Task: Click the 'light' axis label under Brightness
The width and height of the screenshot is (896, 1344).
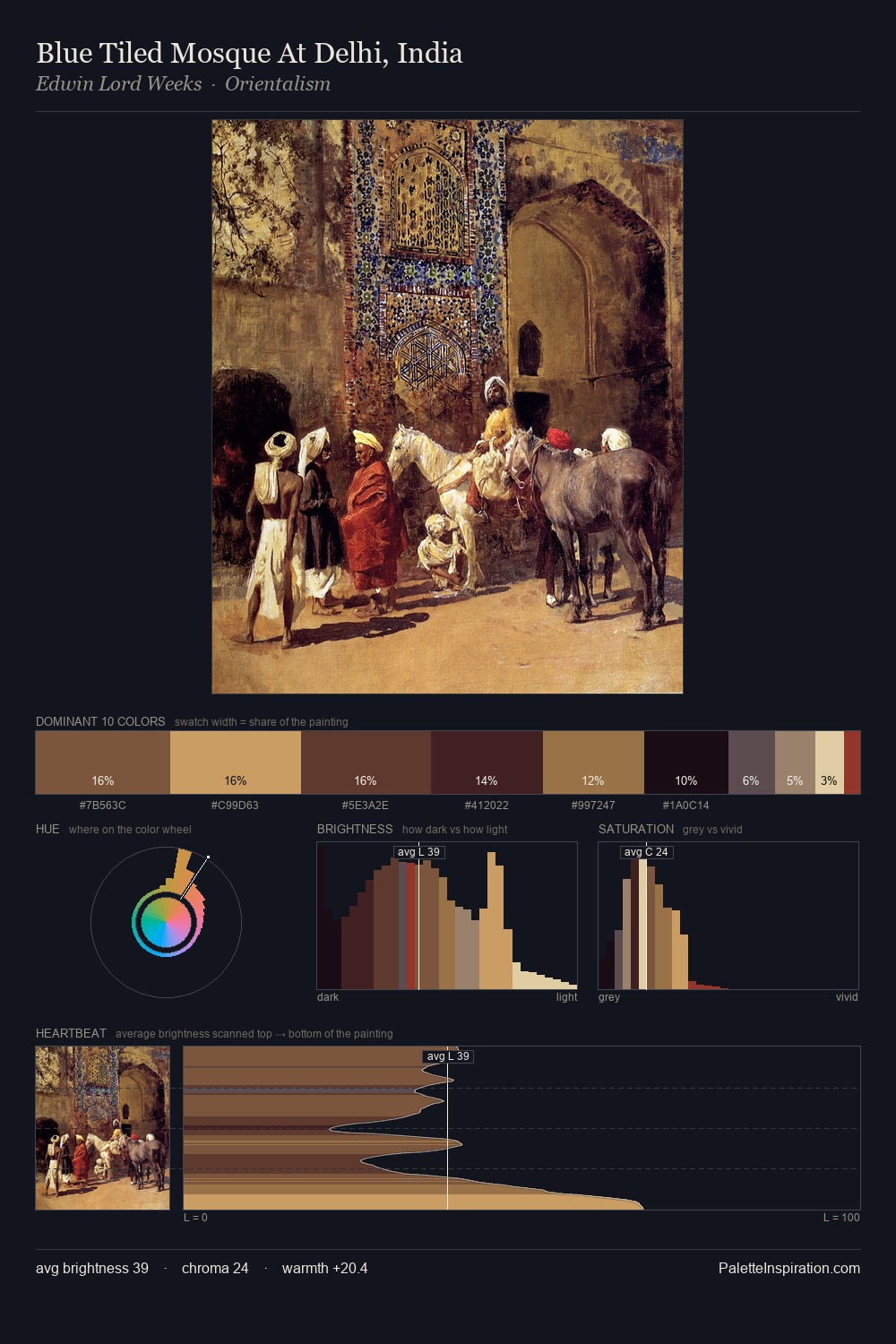Action: pyautogui.click(x=567, y=996)
